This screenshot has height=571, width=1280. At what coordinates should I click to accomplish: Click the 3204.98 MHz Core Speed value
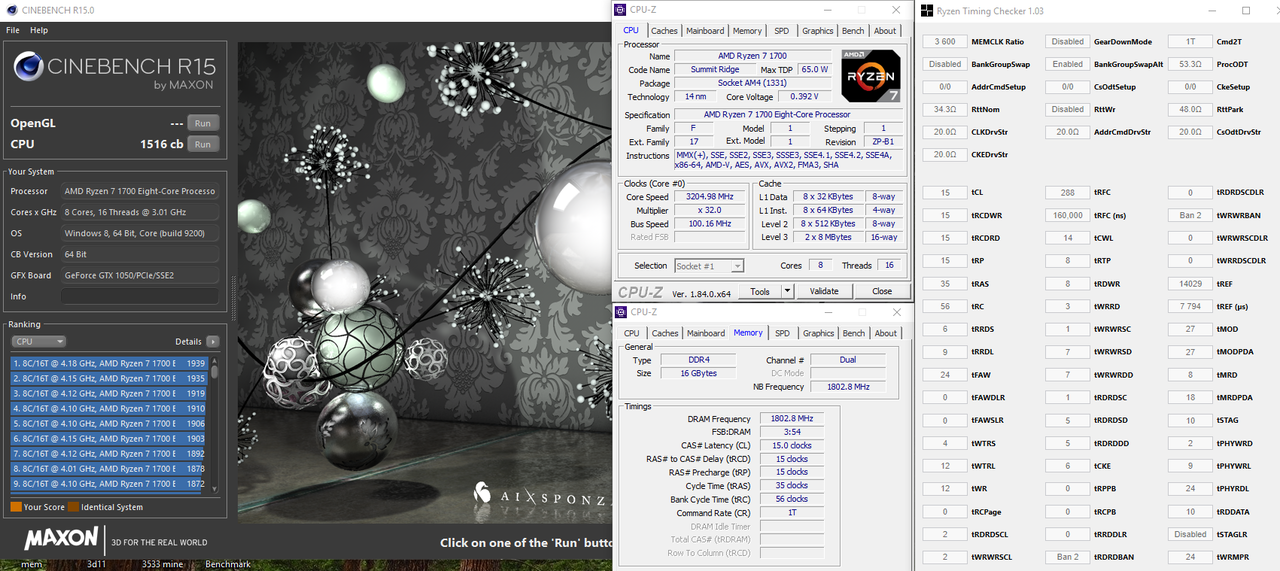pyautogui.click(x=709, y=197)
